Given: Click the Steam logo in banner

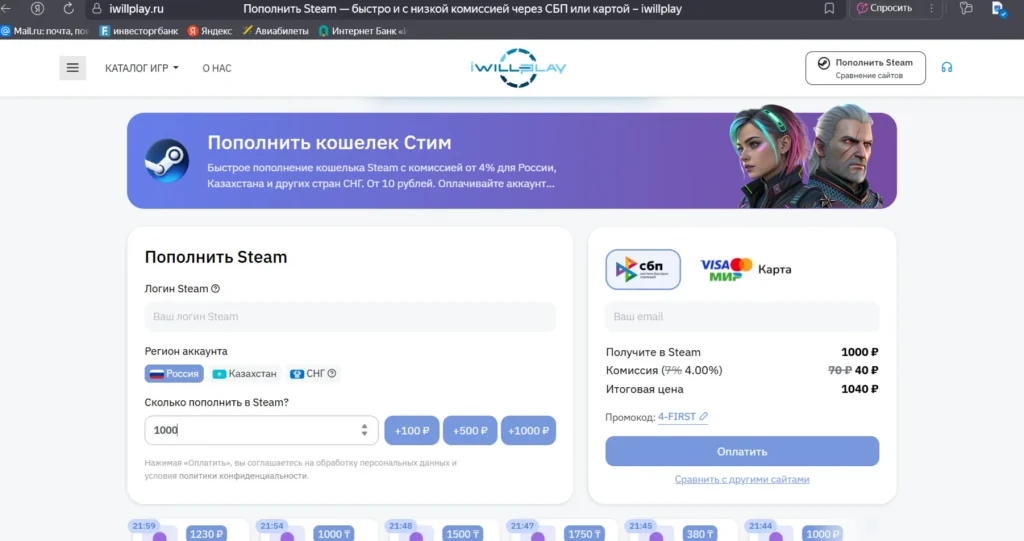Looking at the screenshot, I should 167,161.
